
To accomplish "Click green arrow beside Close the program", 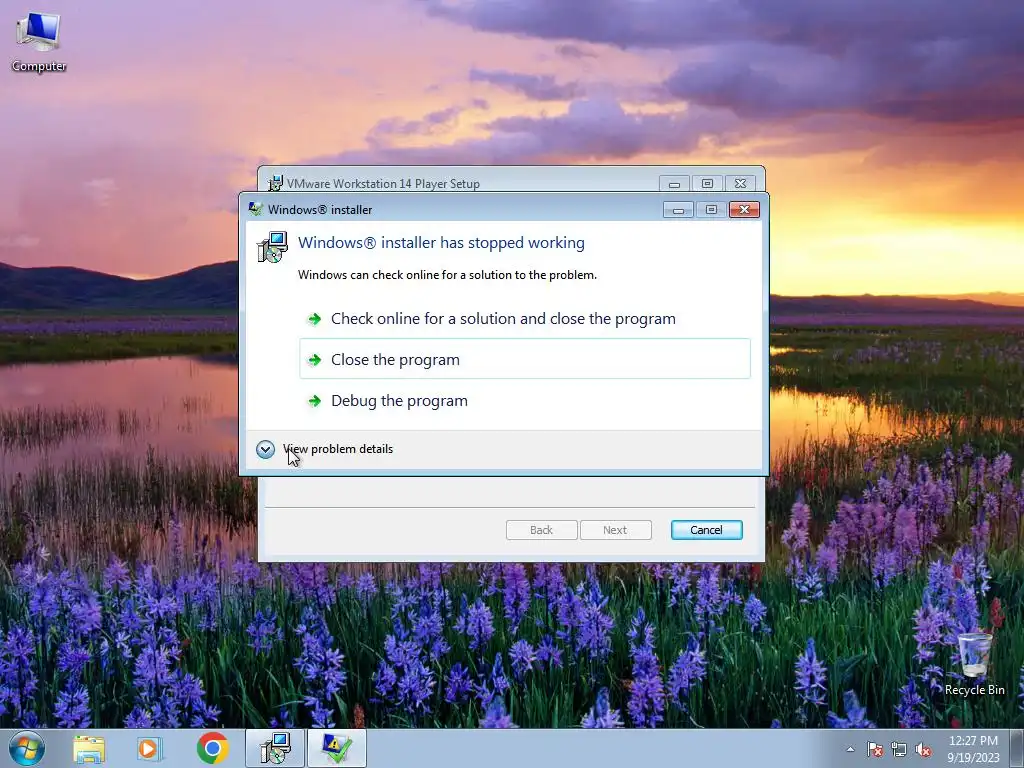I will point(315,359).
